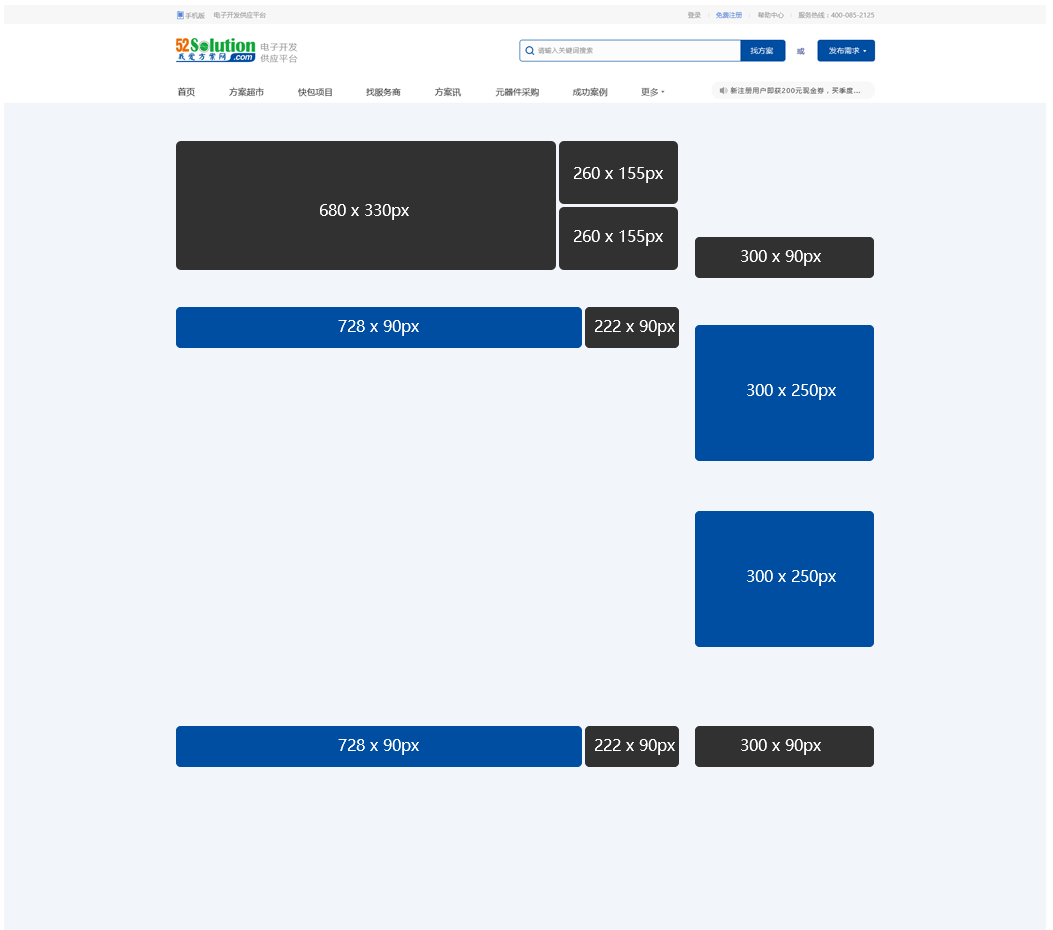Open 元器件采购 navigation item
Image resolution: width=1053 pixels, height=930 pixels.
coord(517,92)
